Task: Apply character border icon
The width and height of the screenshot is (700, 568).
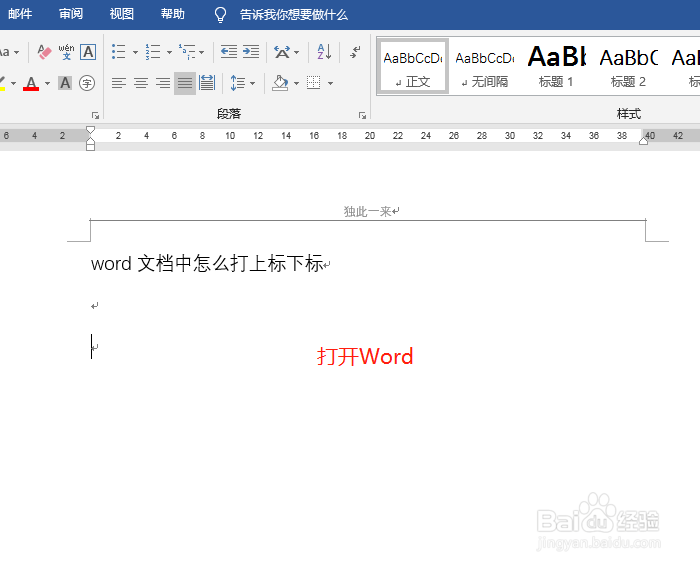Action: pos(88,52)
